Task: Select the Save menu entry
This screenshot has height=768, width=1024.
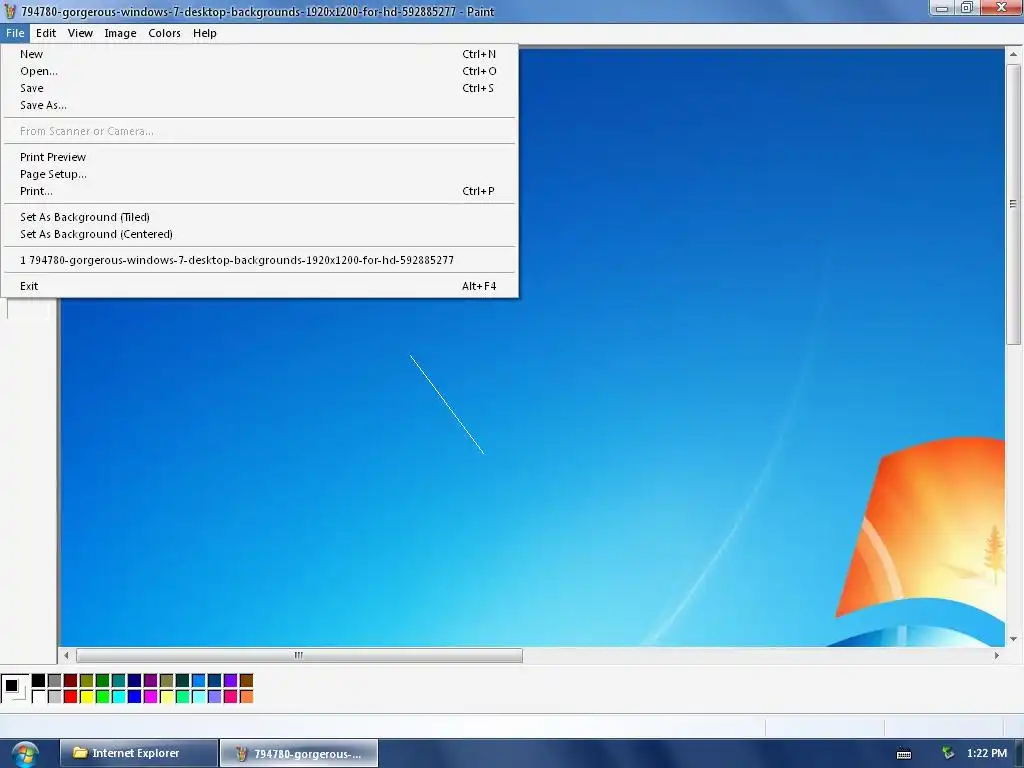Action: pos(259,88)
